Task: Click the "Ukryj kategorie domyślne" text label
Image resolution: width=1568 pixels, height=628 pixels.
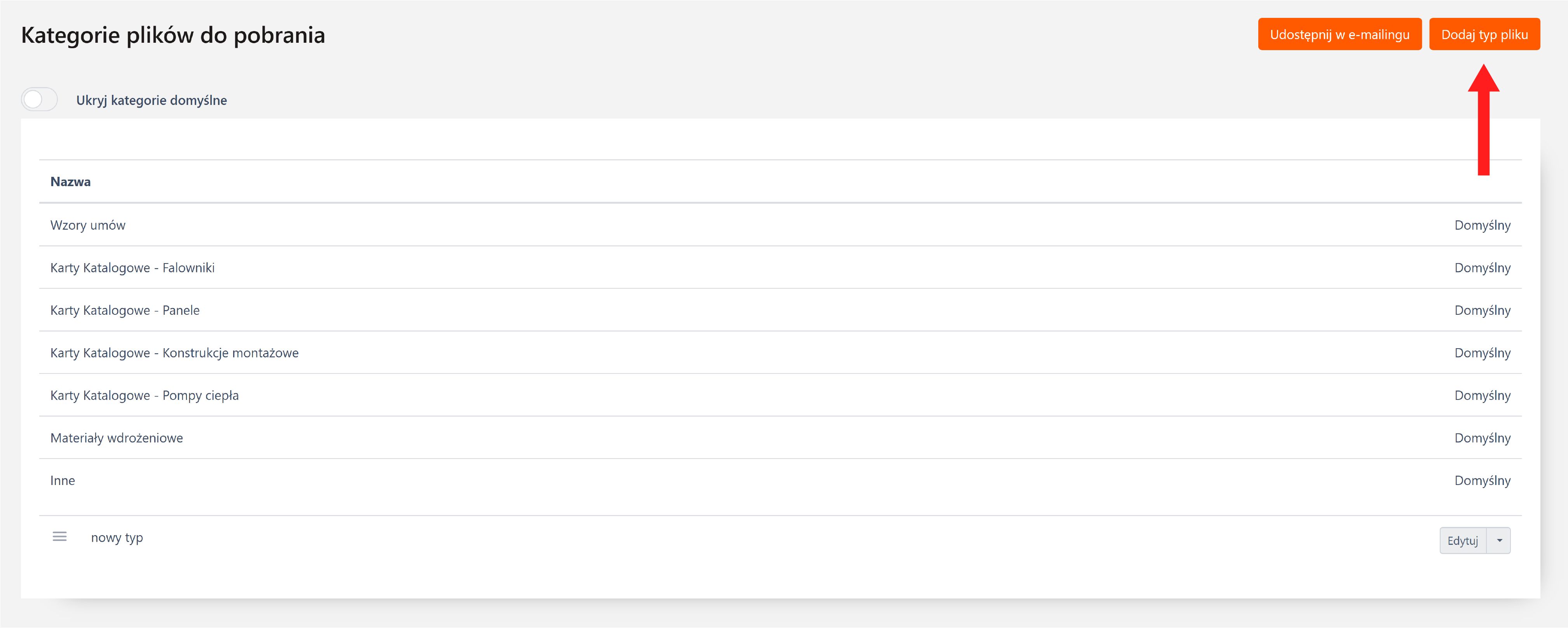Action: click(x=152, y=100)
